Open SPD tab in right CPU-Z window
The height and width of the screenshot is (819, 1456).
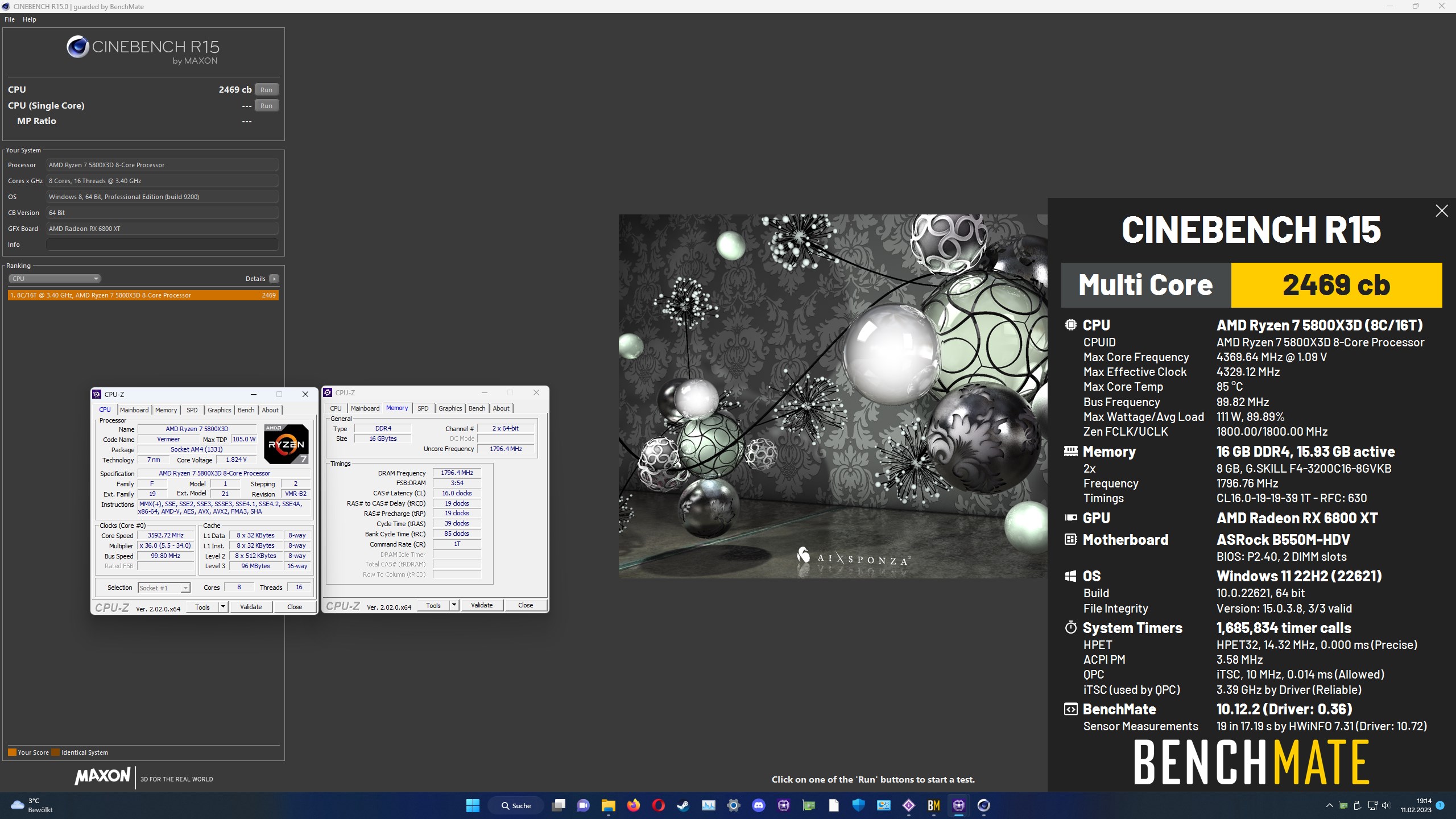tap(423, 408)
